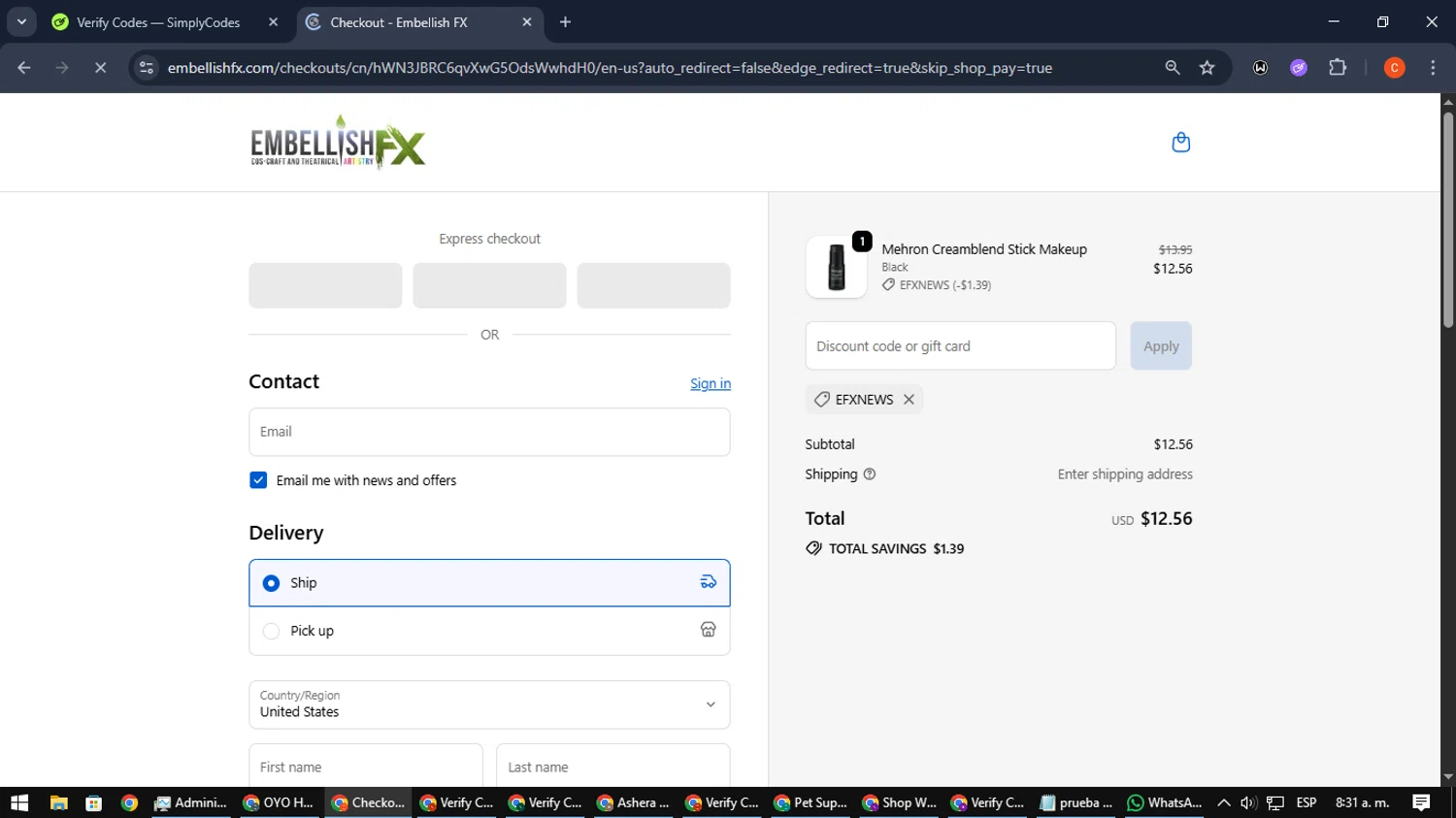Open the shopping bag cart icon
Screen dimensions: 1456x818
pos(1180,143)
